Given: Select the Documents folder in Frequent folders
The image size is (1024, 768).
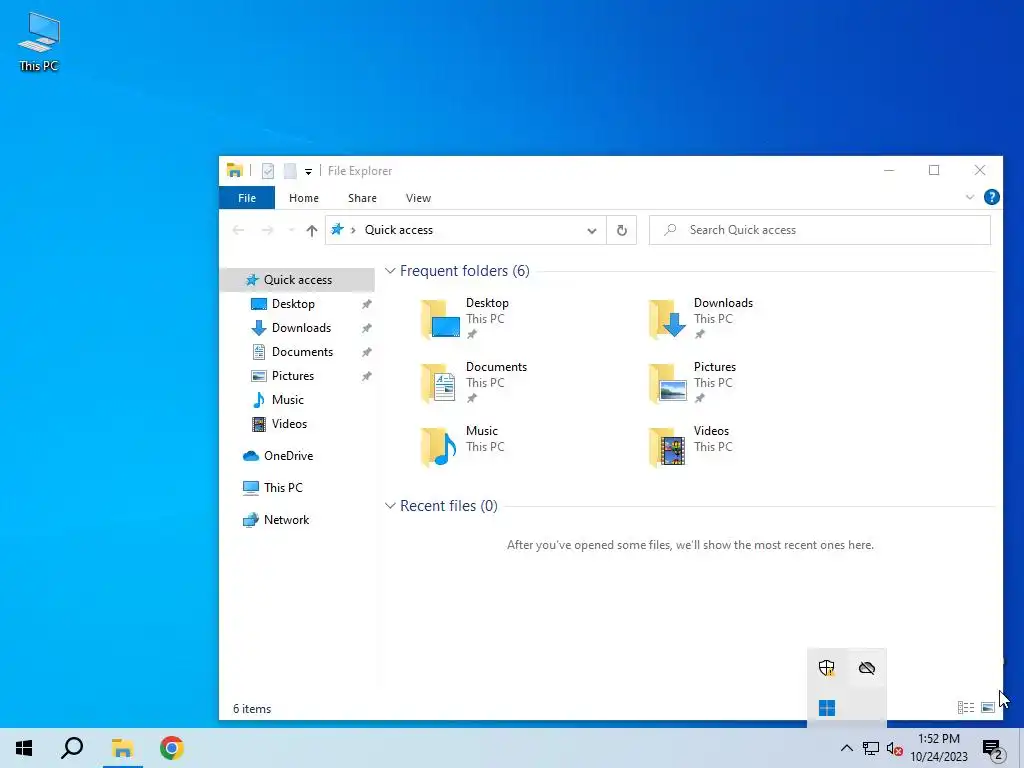Looking at the screenshot, I should (473, 383).
